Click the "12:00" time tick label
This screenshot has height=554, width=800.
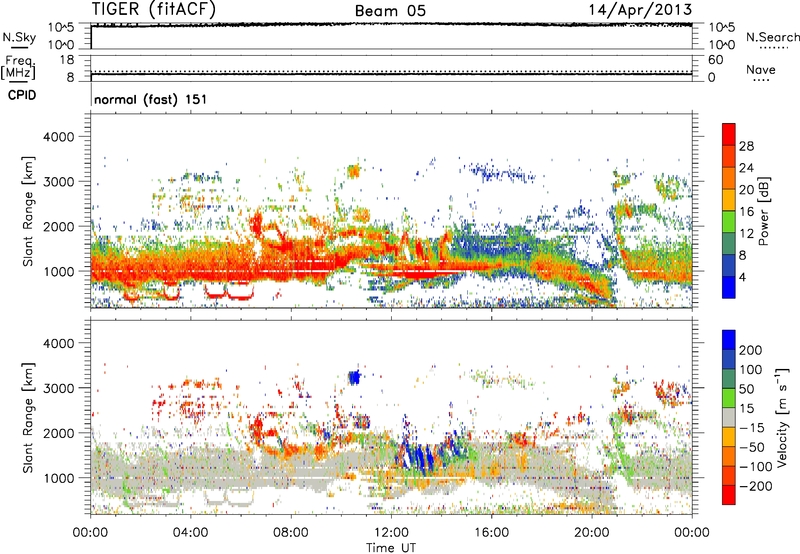pos(391,533)
